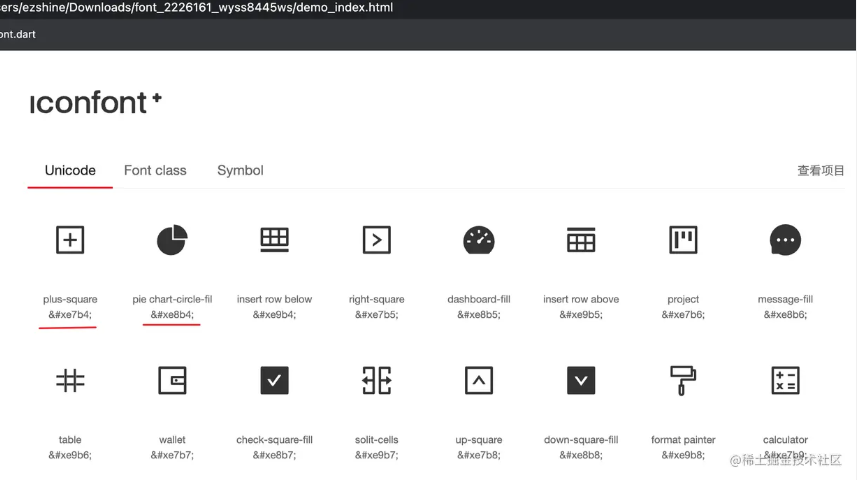Click the plus-square icon
Screen dimensions: 857x480
click(x=70, y=240)
